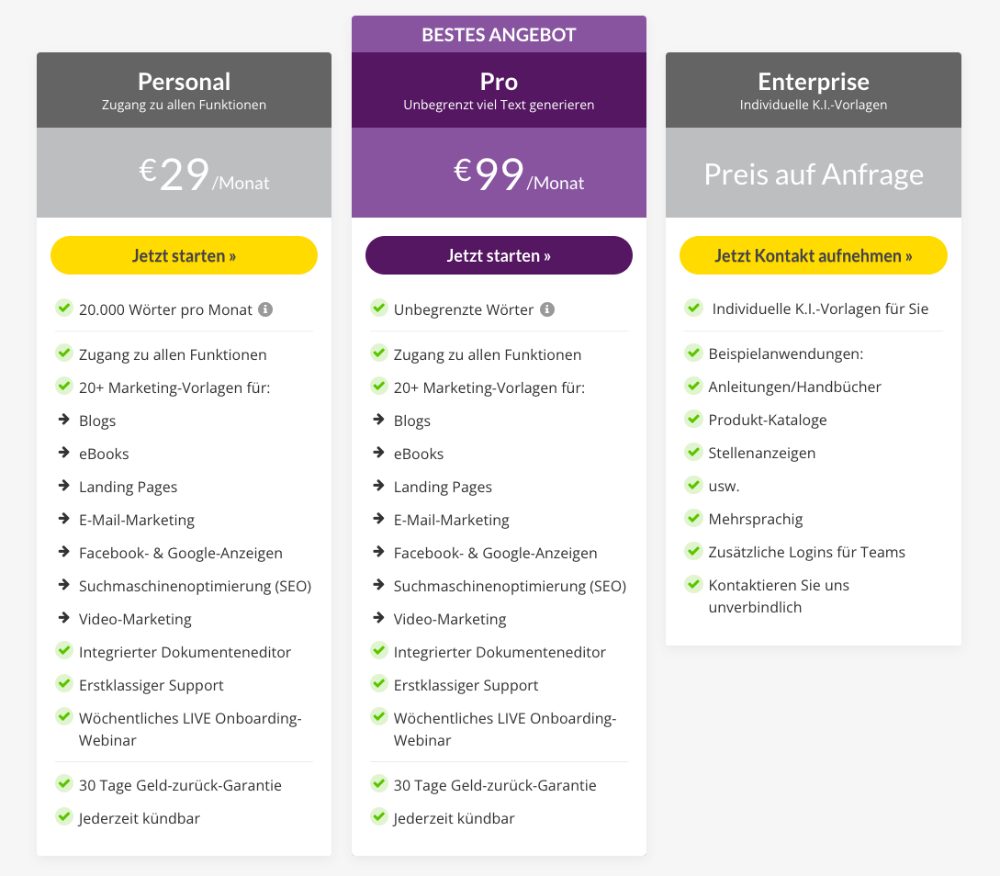Click arrow icon before Landing Pages in Personal plan
The height and width of the screenshot is (876, 1000).
64,486
